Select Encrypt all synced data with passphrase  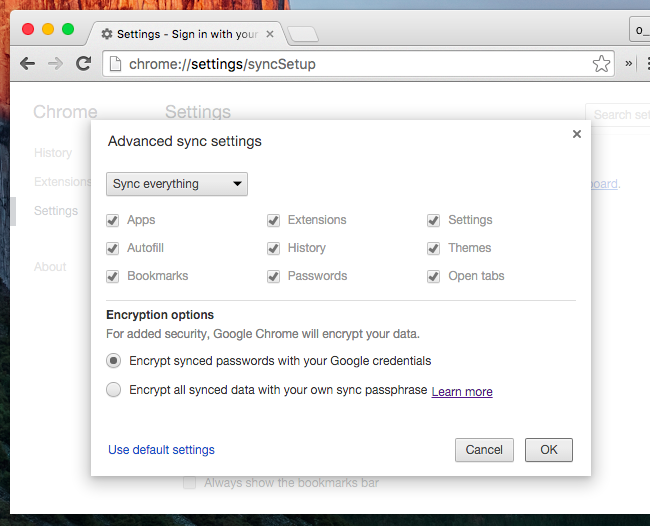tap(114, 390)
